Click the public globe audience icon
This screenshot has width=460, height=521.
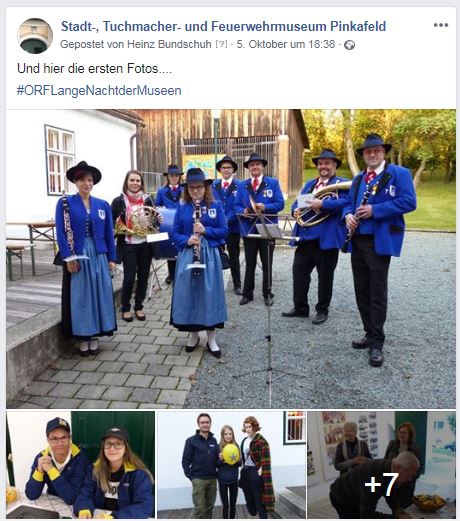click(349, 45)
